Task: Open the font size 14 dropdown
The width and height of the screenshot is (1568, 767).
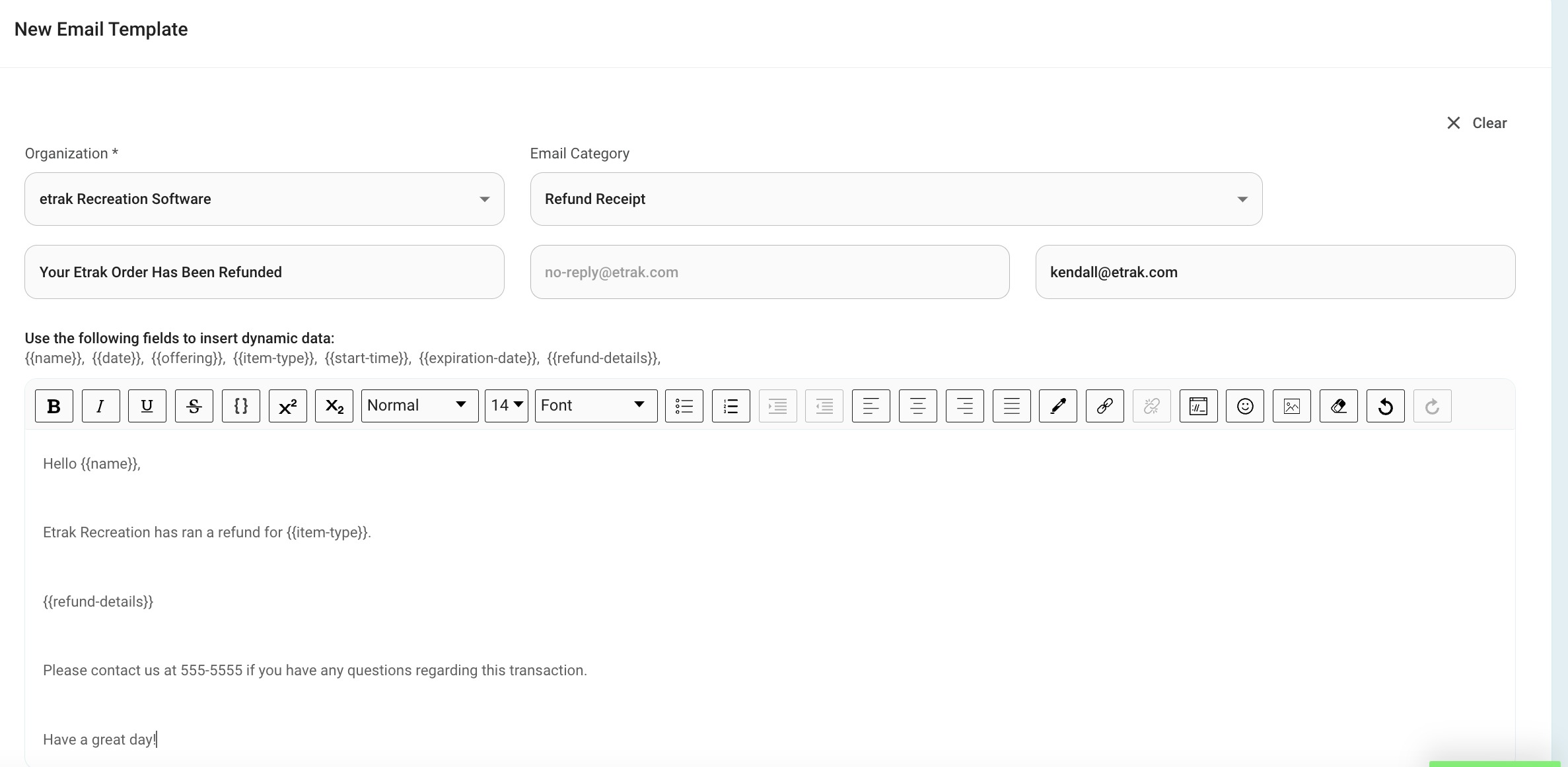Action: click(x=507, y=406)
